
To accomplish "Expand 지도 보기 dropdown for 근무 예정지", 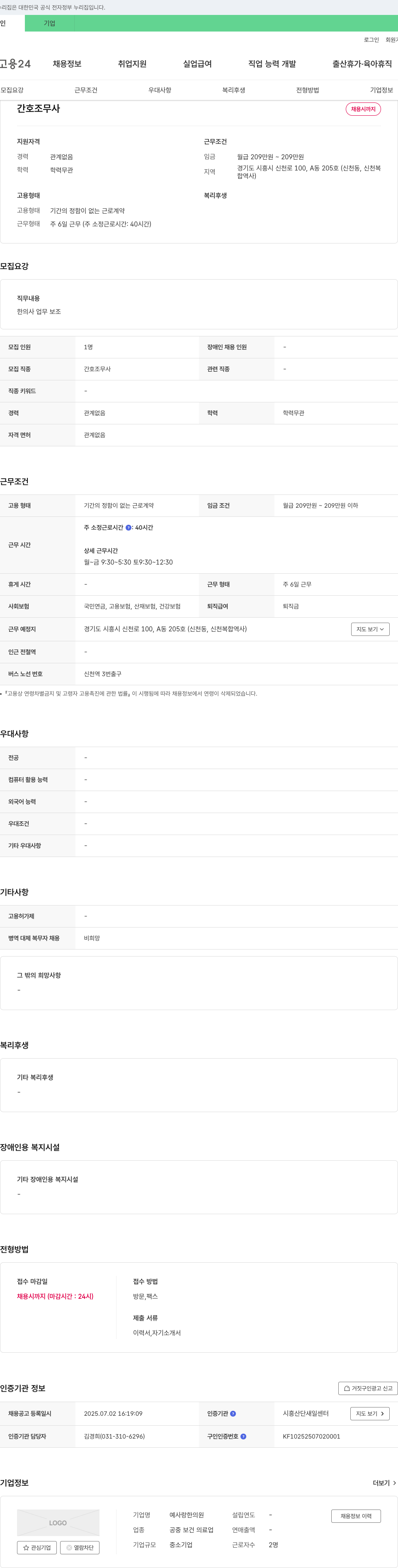I will (370, 629).
